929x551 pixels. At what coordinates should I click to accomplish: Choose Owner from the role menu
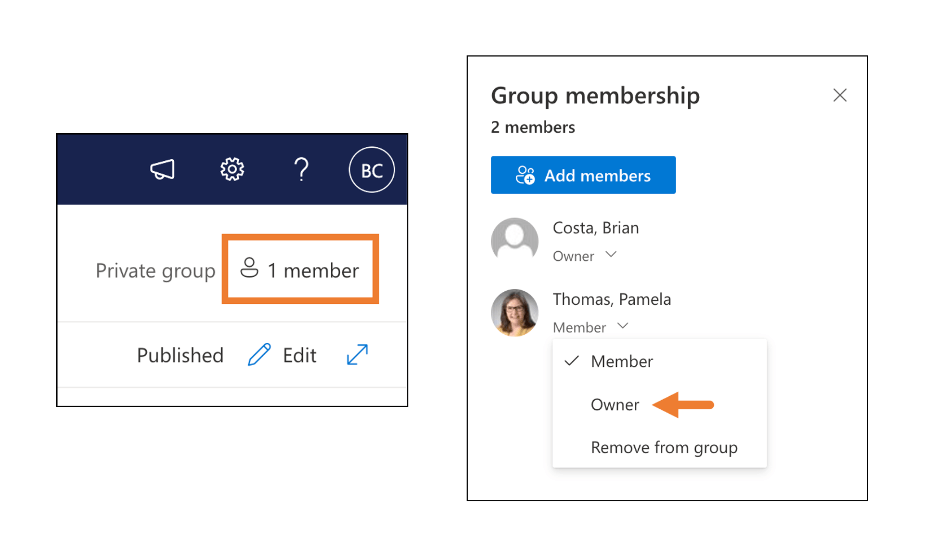(x=615, y=404)
